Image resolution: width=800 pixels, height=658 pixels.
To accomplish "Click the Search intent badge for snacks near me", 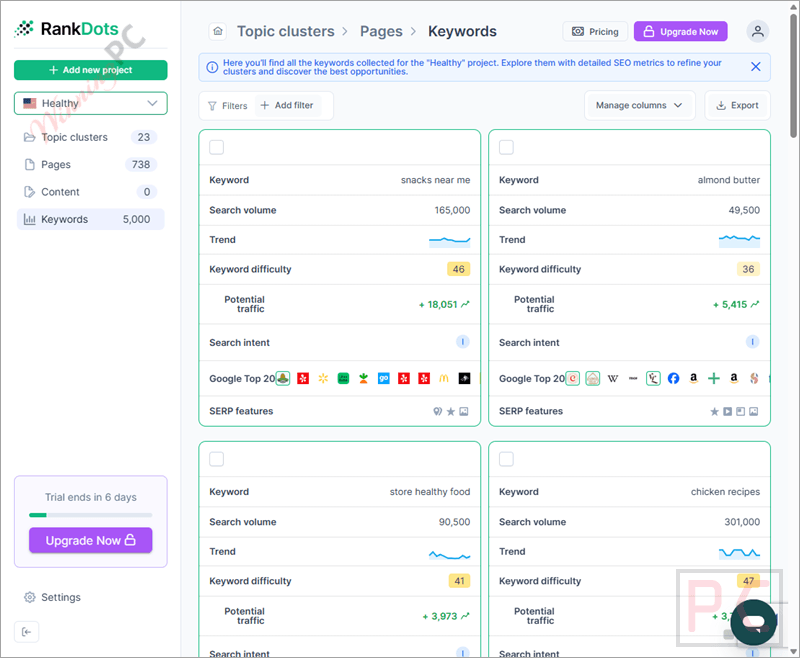I will click(462, 342).
